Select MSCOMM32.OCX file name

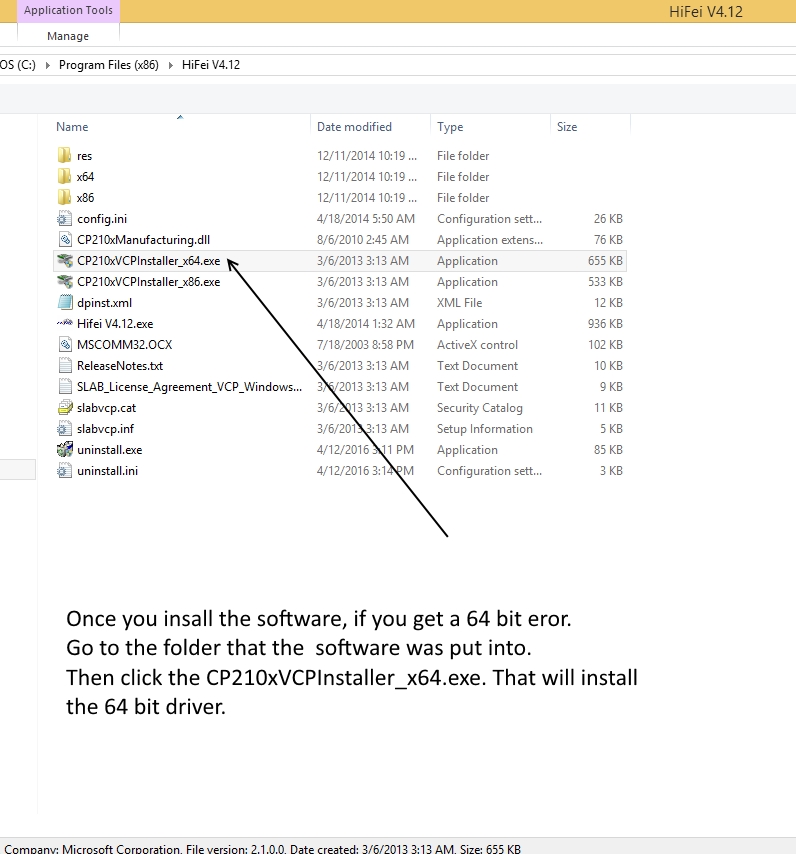pos(125,345)
